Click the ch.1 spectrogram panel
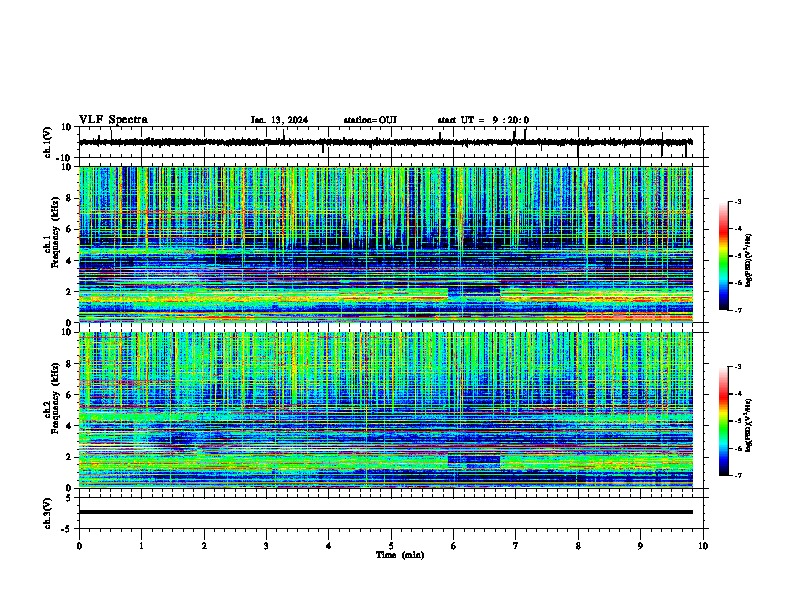The height and width of the screenshot is (612, 792). point(385,244)
